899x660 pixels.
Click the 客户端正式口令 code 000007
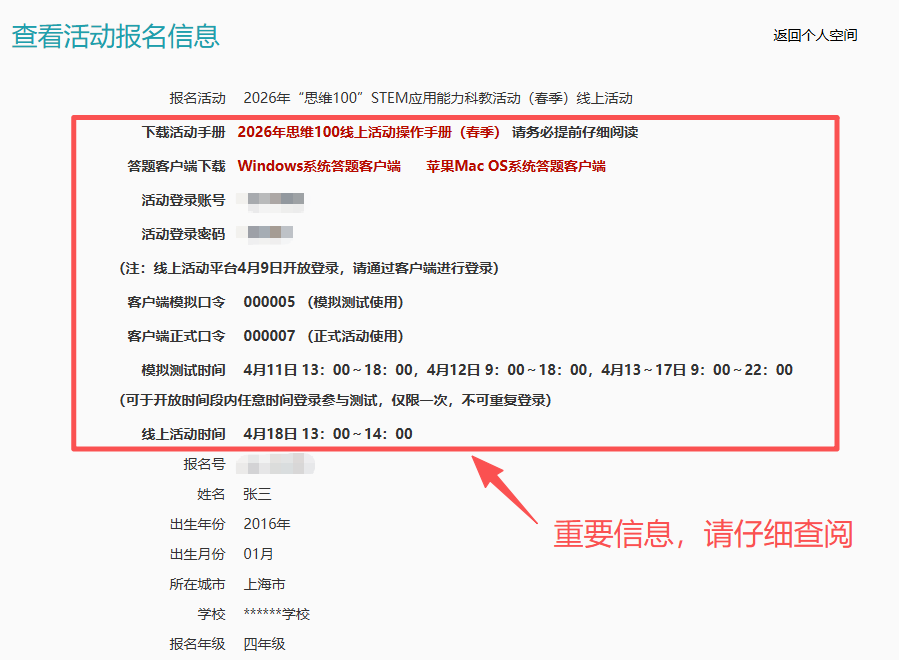[269, 336]
